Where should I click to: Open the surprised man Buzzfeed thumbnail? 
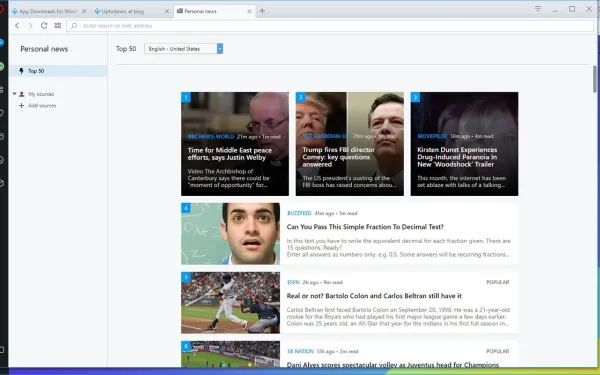(x=230, y=233)
